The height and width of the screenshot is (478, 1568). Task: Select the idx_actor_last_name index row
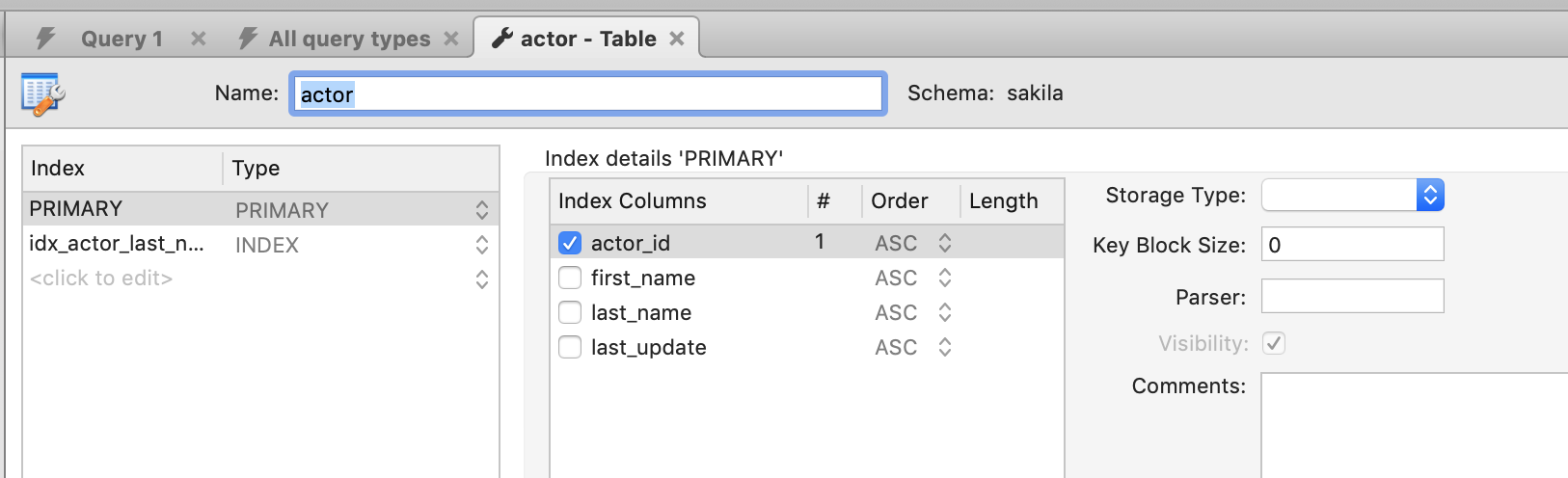[117, 244]
